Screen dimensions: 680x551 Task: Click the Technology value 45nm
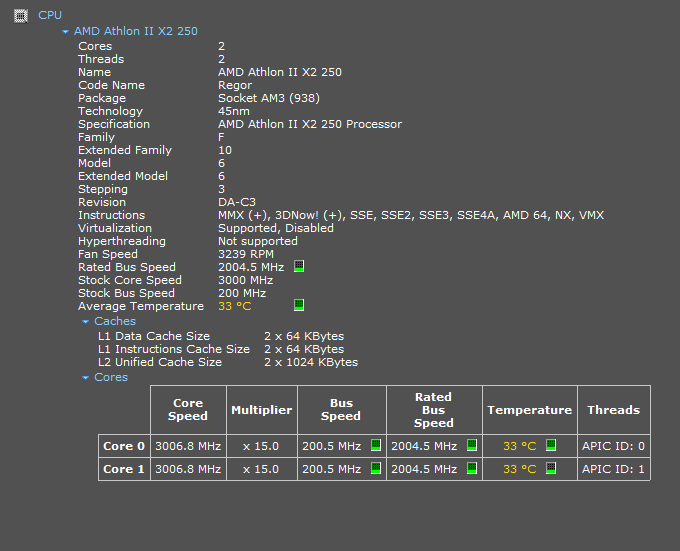click(x=234, y=111)
